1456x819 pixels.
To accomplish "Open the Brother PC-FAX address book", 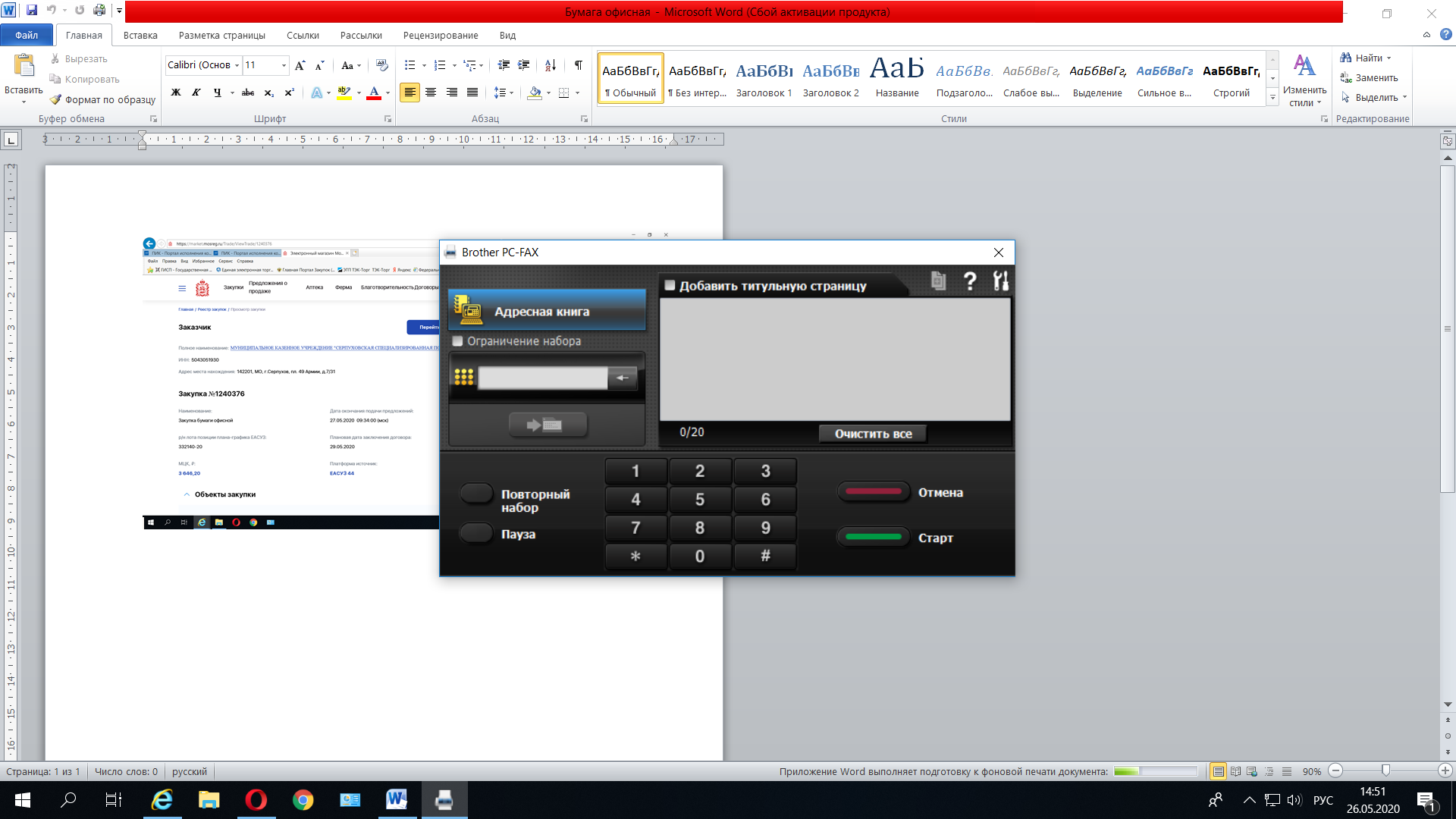I will tap(547, 310).
